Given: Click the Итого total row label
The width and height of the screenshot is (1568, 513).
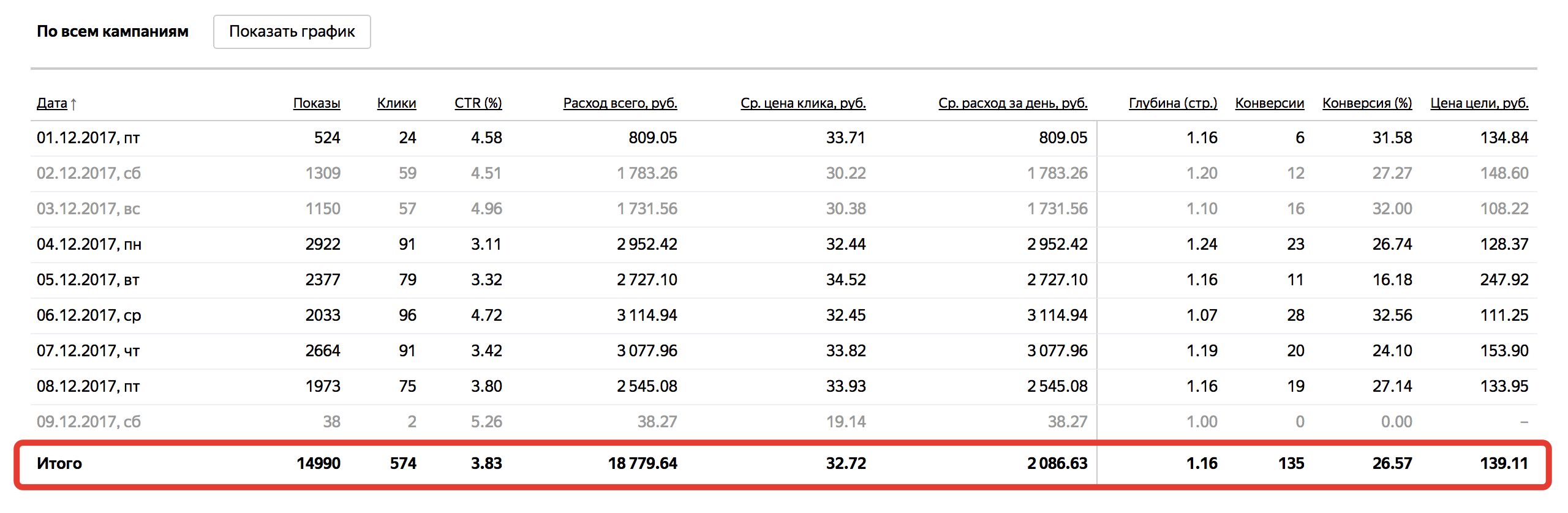Looking at the screenshot, I should [x=59, y=463].
